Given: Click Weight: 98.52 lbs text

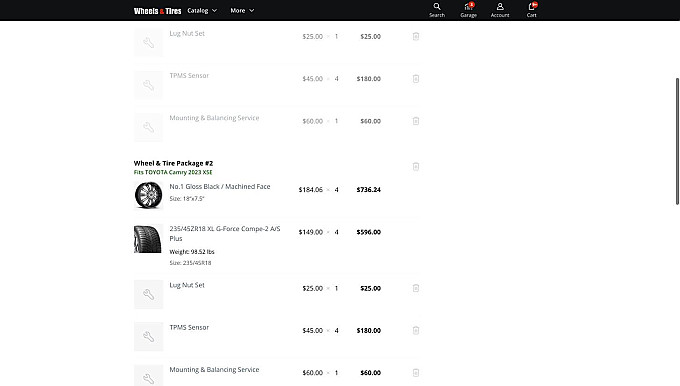Looking at the screenshot, I should pyautogui.click(x=192, y=252).
